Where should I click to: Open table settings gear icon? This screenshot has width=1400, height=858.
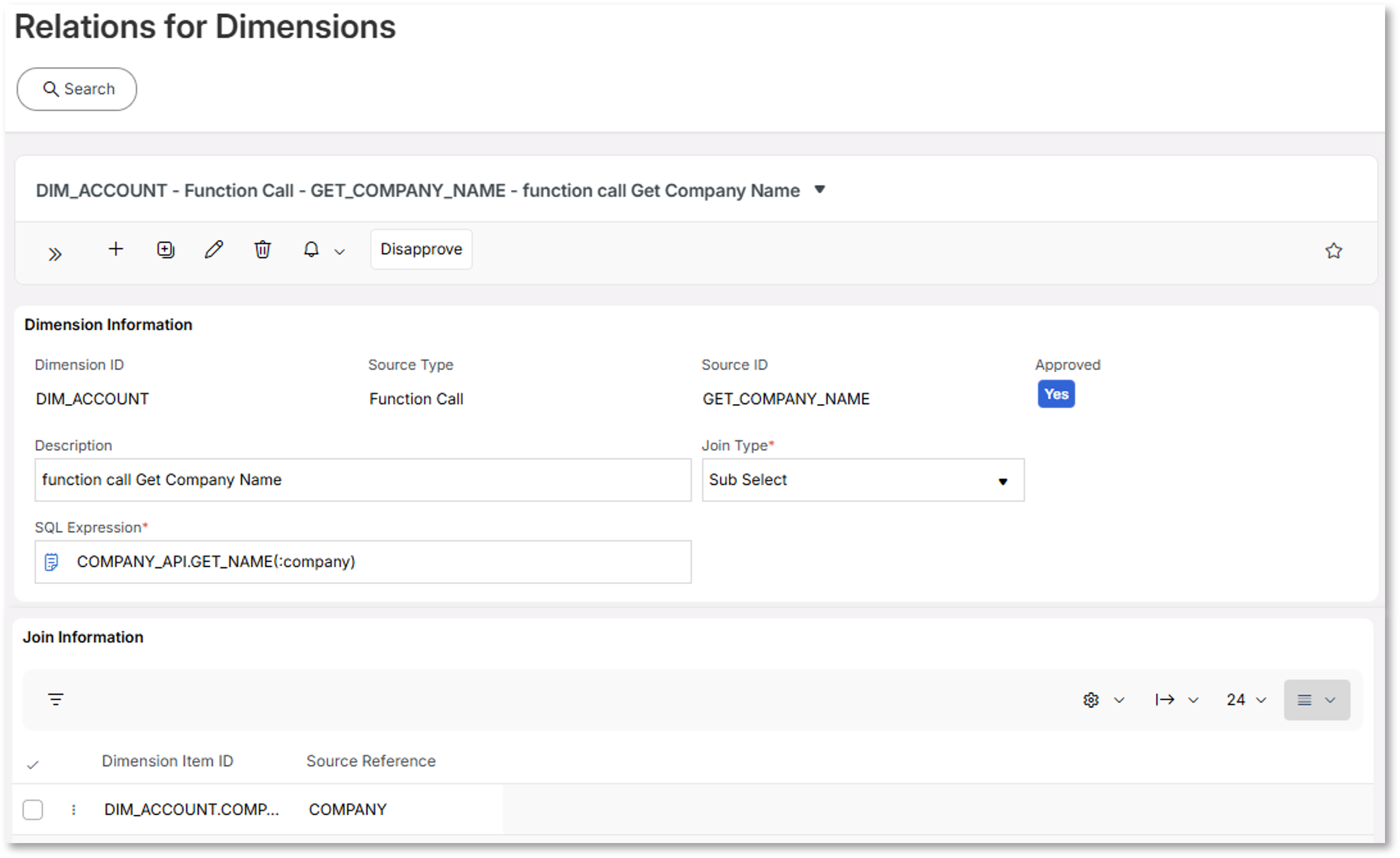[1090, 700]
